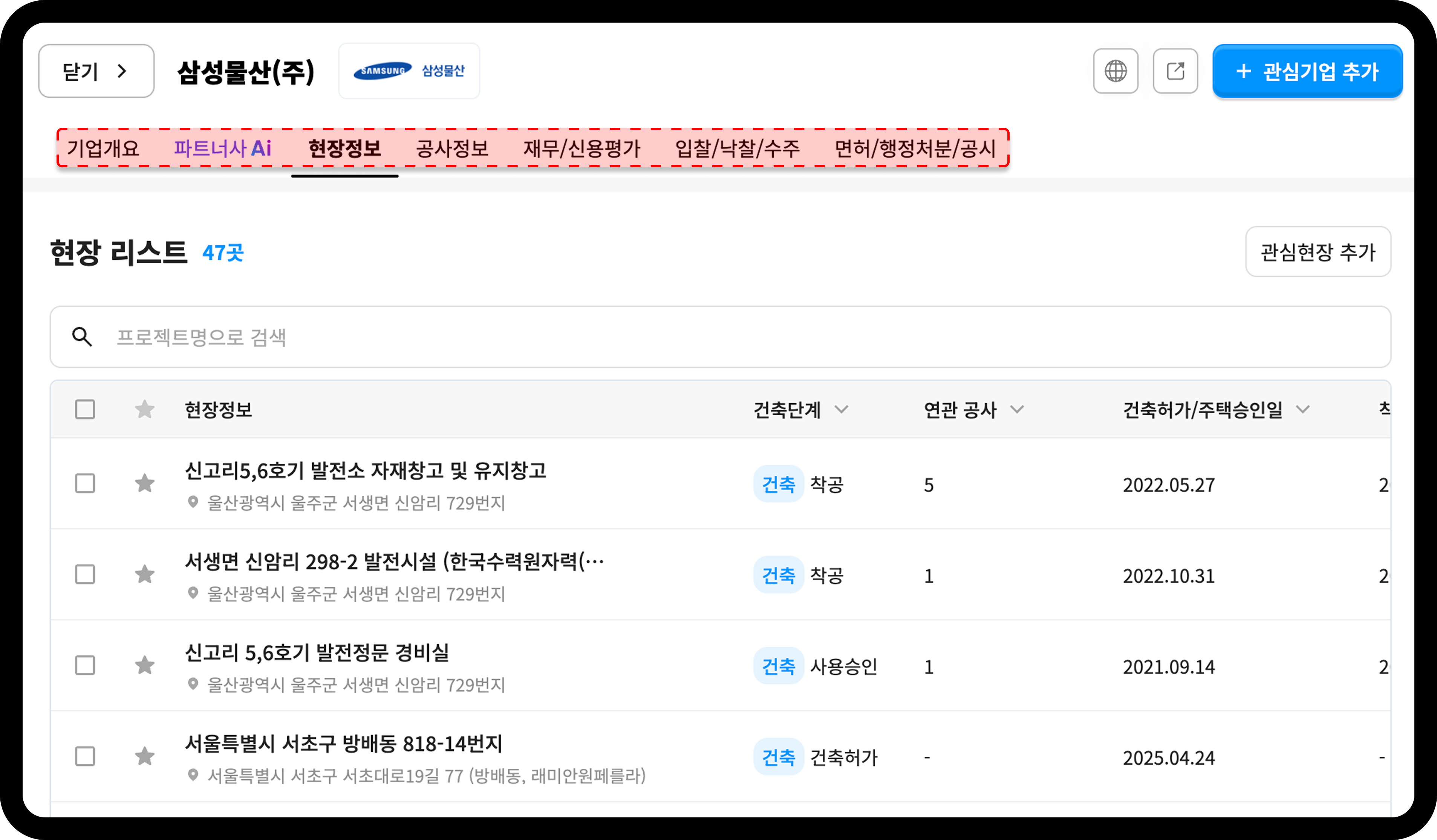The width and height of the screenshot is (1437, 840).
Task: Click the search magnifier icon
Action: point(82,337)
